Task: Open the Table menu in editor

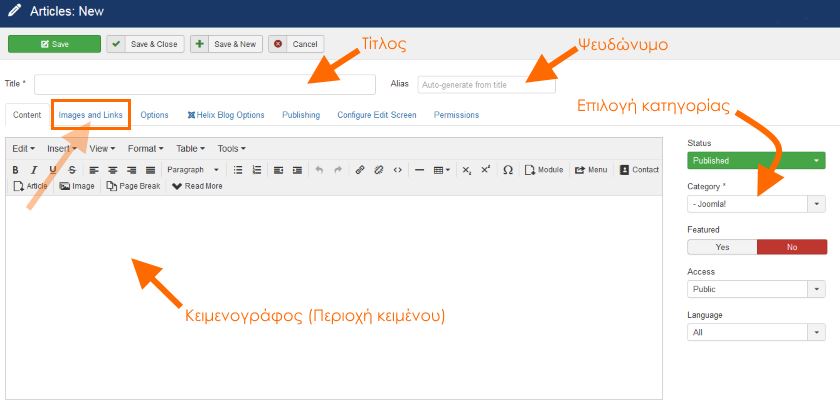Action: [190, 149]
